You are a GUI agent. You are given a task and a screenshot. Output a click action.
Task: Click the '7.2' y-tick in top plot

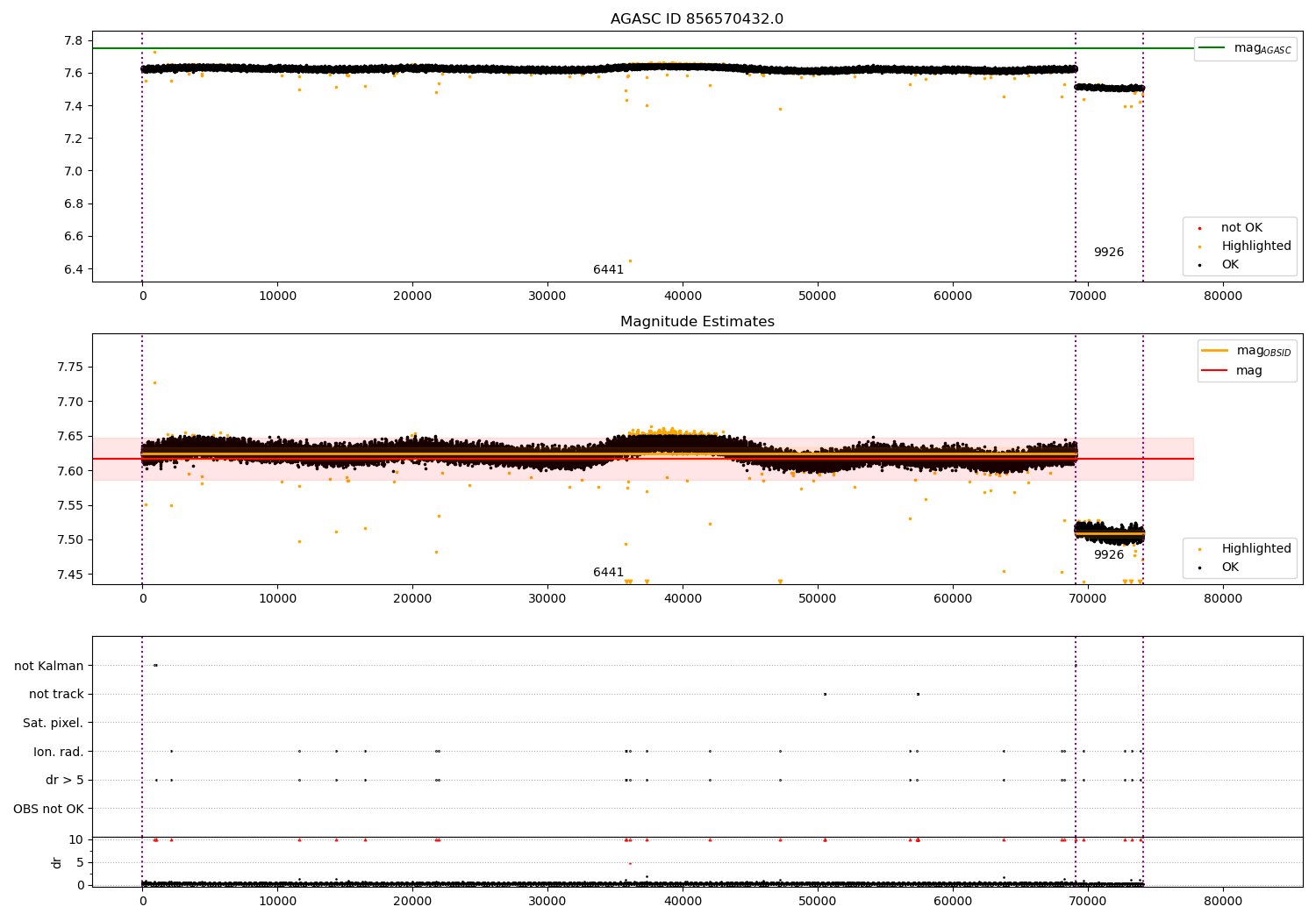pos(74,139)
